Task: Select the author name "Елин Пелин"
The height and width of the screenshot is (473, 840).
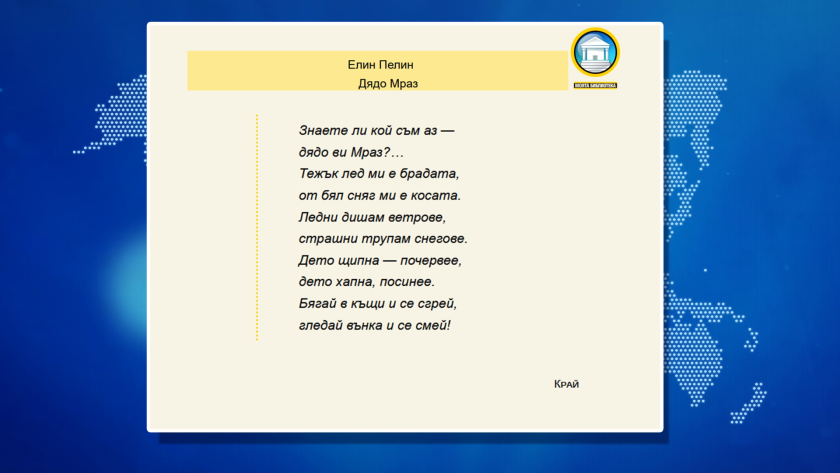Action: 380,64
